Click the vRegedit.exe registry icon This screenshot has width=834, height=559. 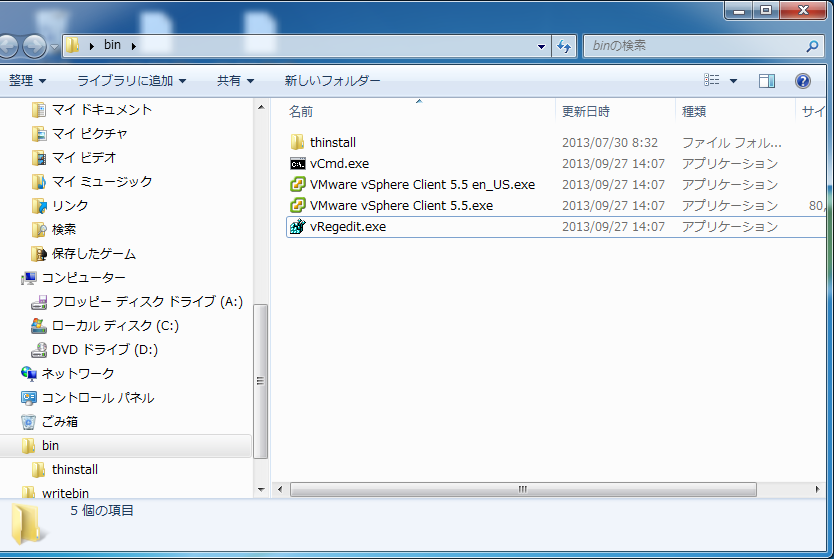pyautogui.click(x=297, y=227)
